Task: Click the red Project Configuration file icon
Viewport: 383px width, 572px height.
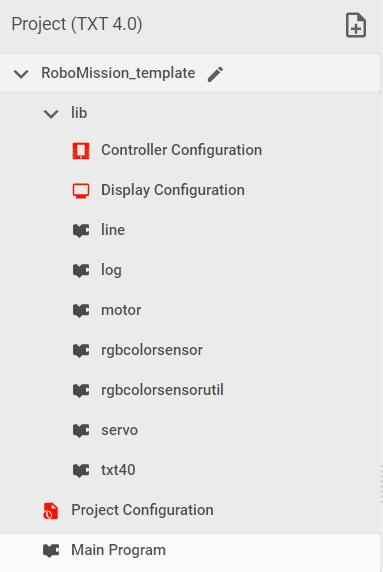Action: tap(51, 511)
